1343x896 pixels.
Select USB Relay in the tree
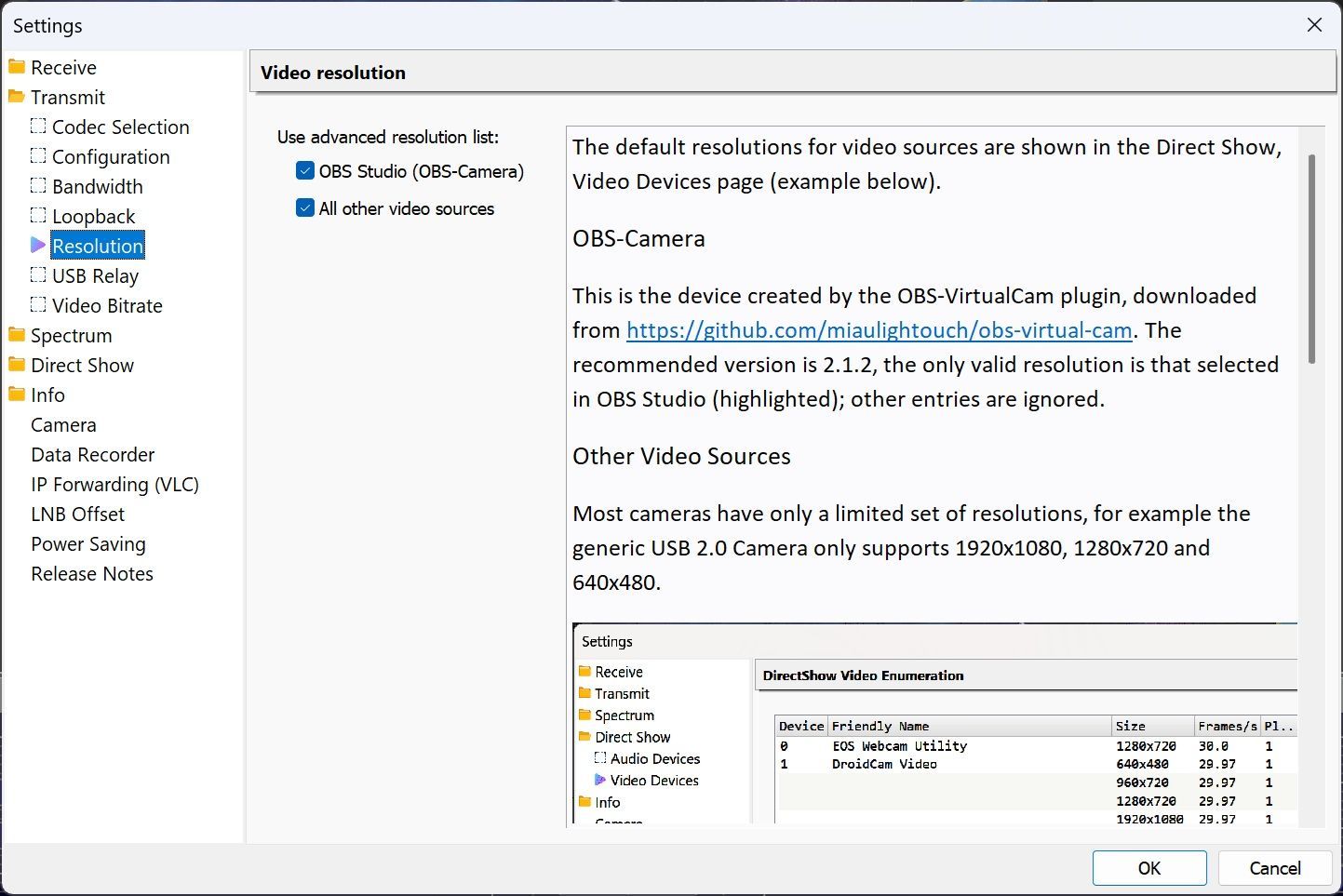95,275
